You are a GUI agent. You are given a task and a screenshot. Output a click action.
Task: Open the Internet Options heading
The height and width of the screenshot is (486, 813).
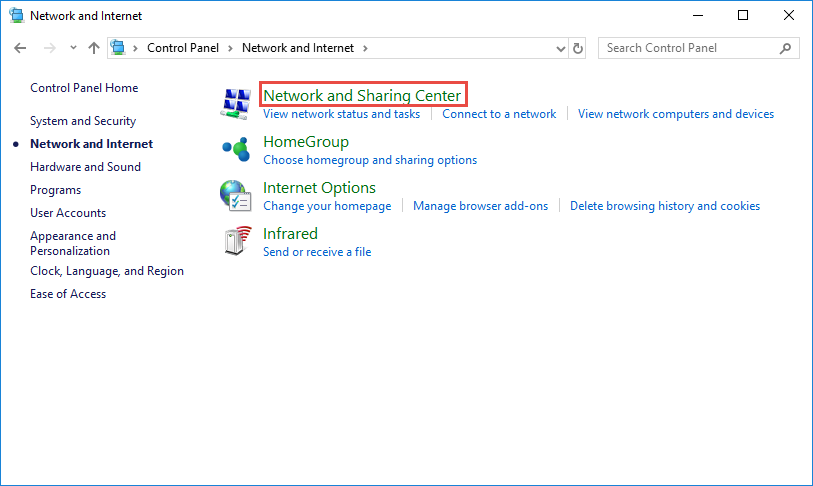tap(319, 187)
